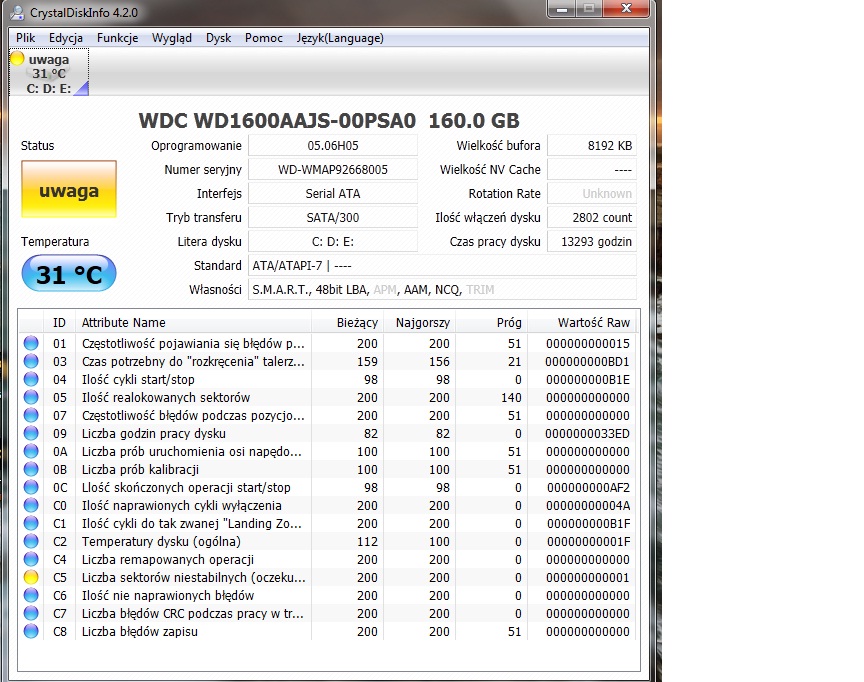Open the Pomoc menu
The image size is (864, 682).
click(x=263, y=38)
